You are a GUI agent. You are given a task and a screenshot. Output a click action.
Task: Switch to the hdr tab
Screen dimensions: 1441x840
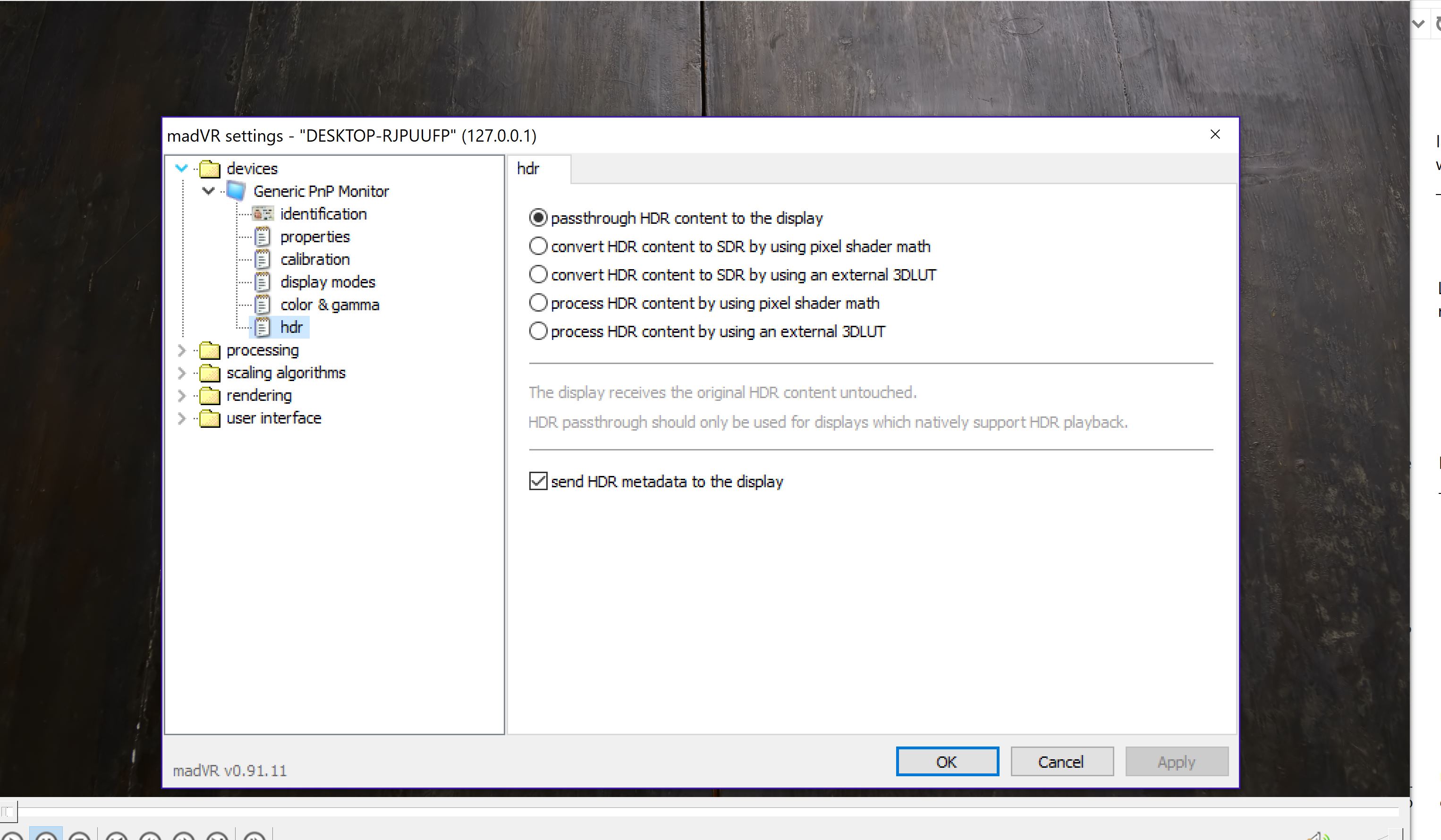(x=539, y=169)
